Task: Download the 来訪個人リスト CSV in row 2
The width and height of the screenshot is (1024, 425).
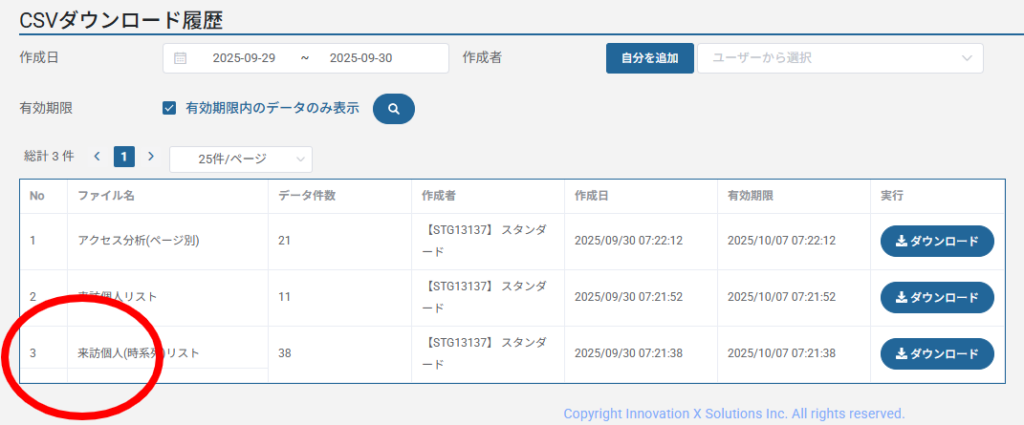Action: 936,297
